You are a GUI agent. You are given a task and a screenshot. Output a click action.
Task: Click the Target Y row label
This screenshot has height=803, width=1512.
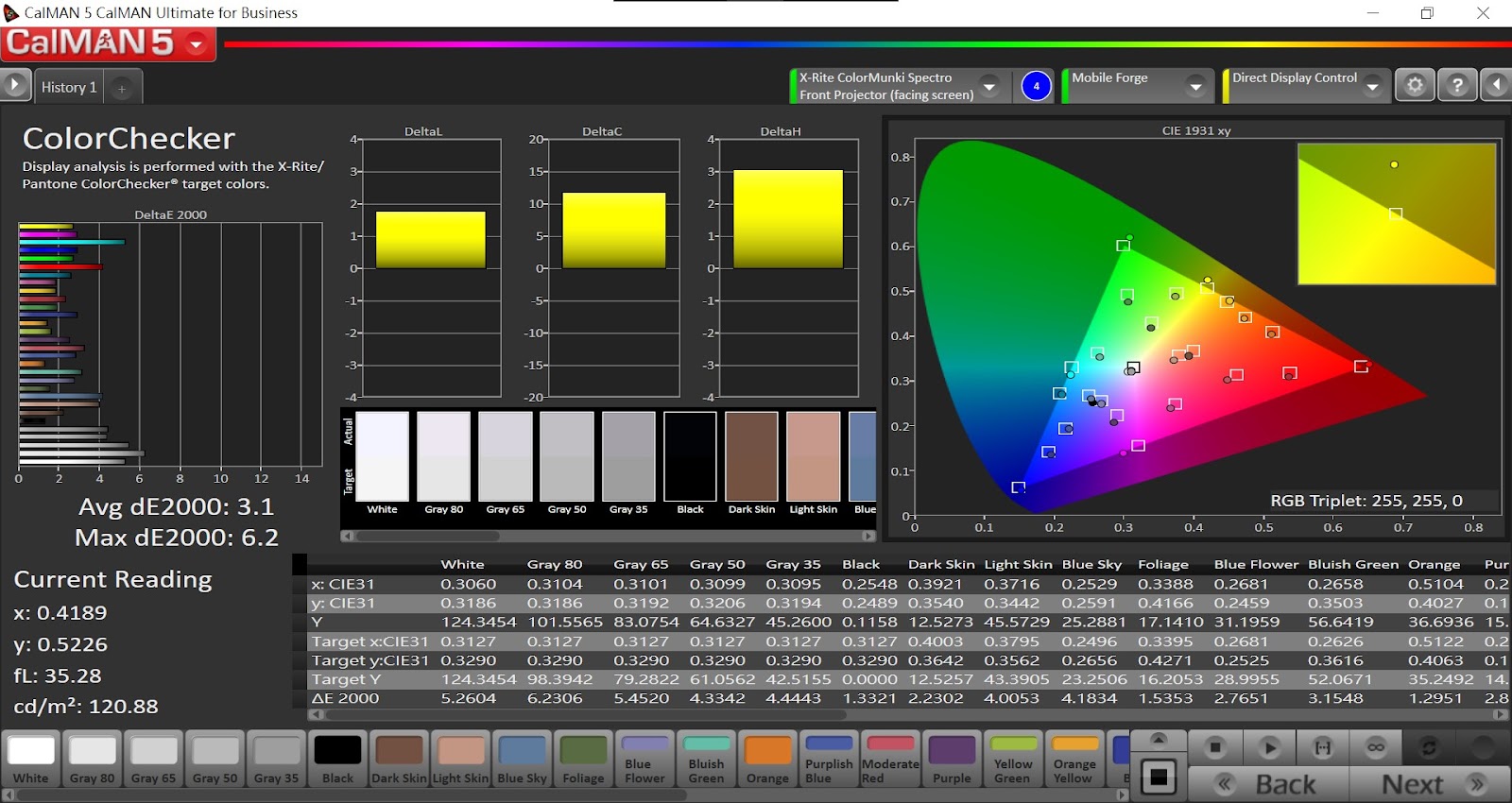[346, 679]
